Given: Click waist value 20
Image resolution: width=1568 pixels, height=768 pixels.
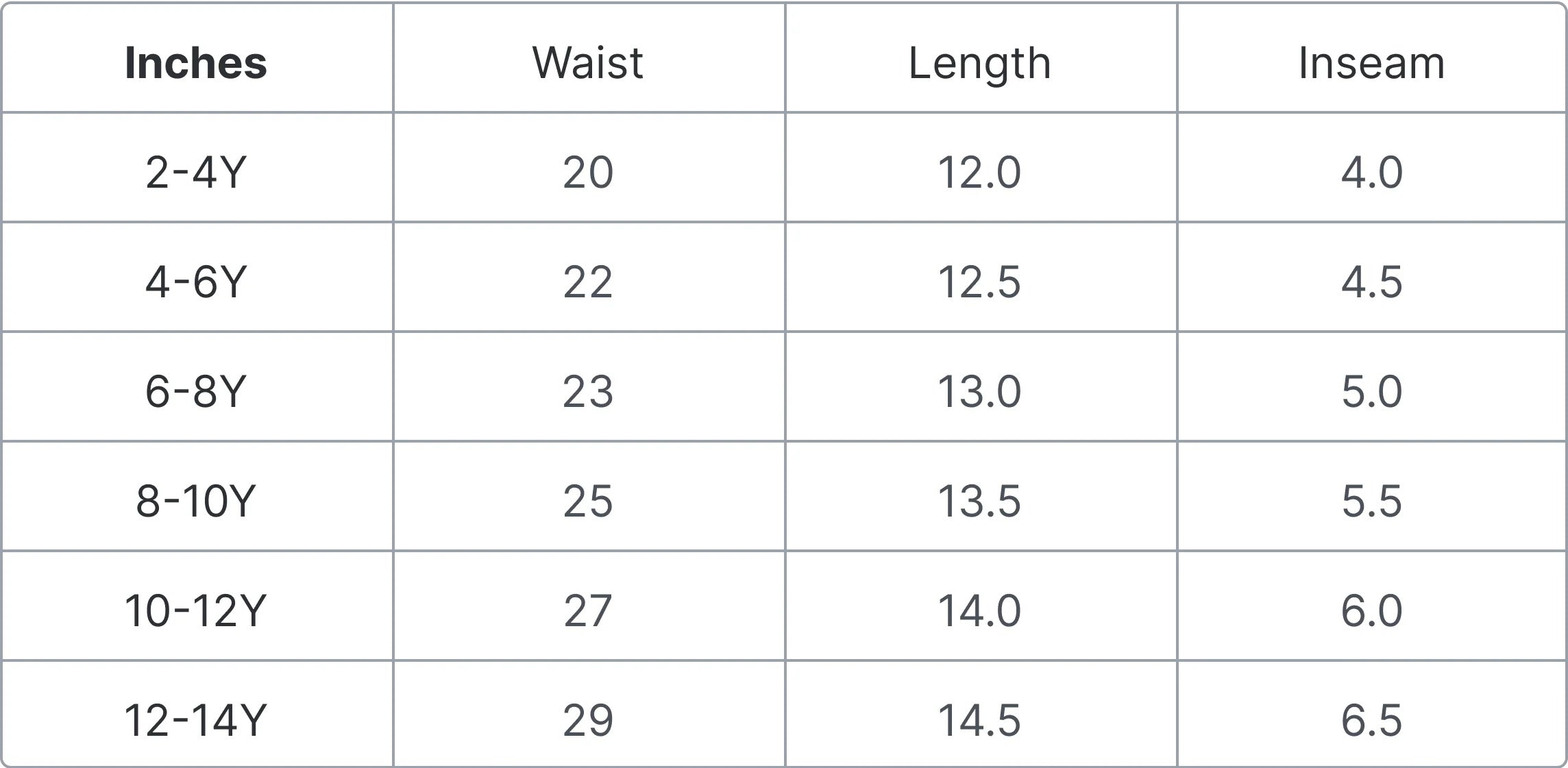Looking at the screenshot, I should (x=588, y=172).
